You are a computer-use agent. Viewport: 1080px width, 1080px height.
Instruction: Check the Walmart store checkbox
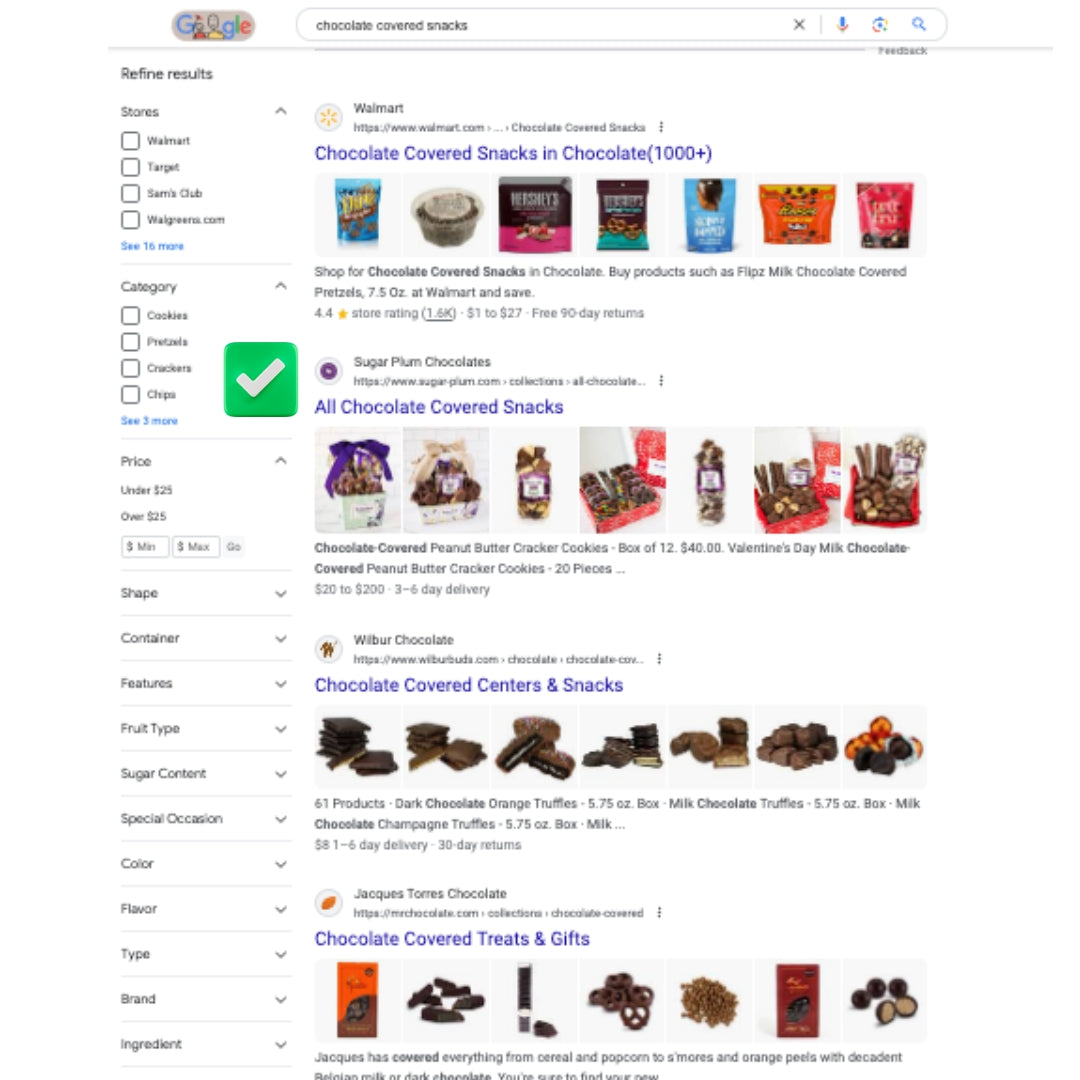(x=130, y=141)
